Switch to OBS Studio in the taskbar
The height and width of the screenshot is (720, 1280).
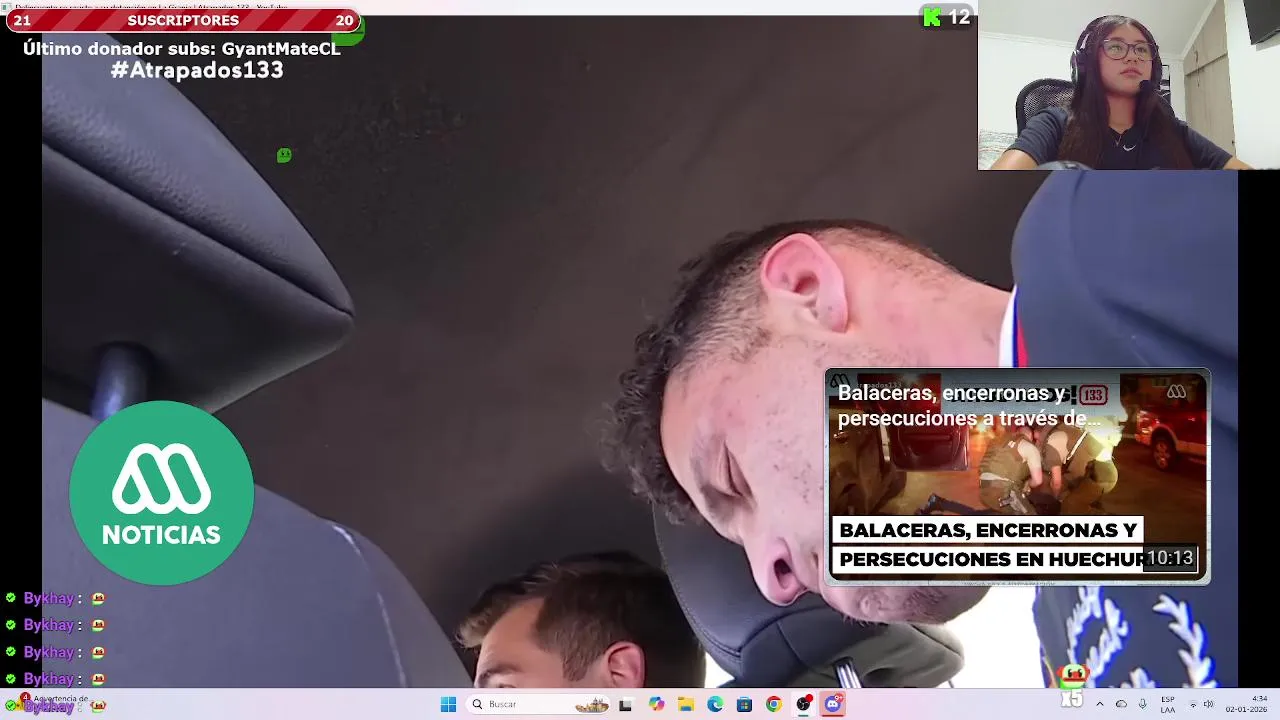coord(803,704)
